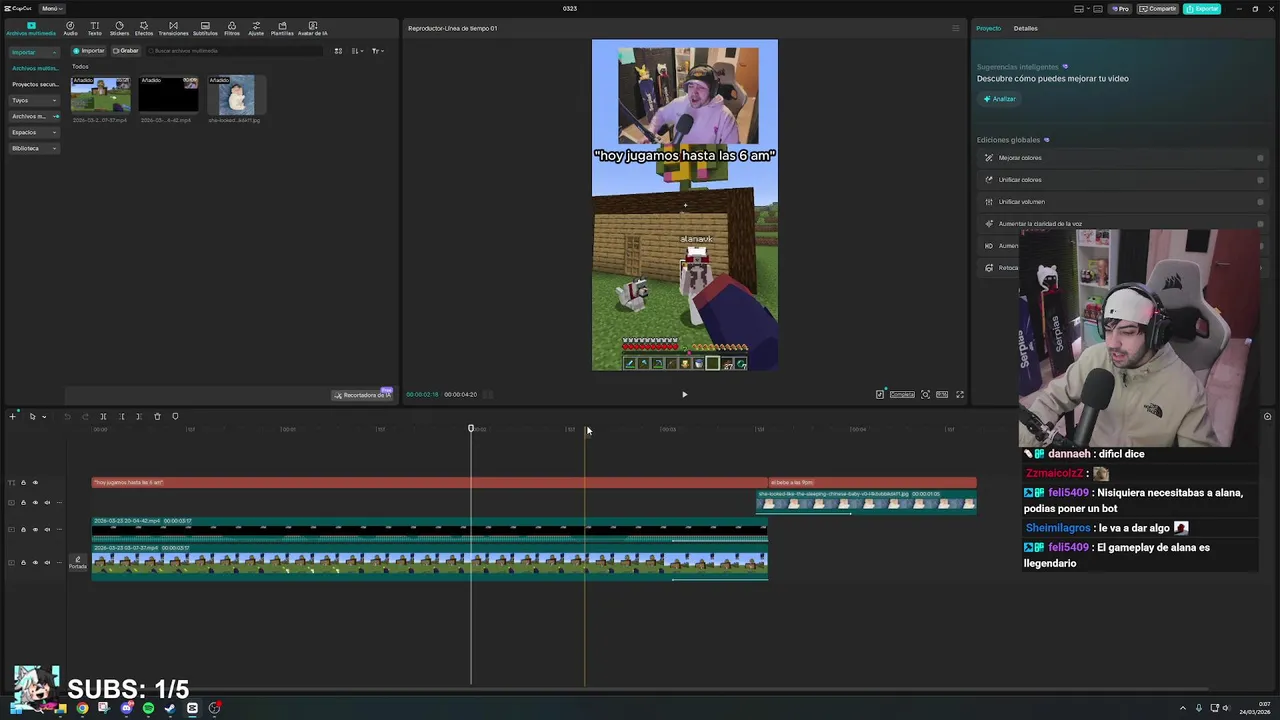Toggle the Unificar colores switch
The width and height of the screenshot is (1280, 720).
point(1260,180)
